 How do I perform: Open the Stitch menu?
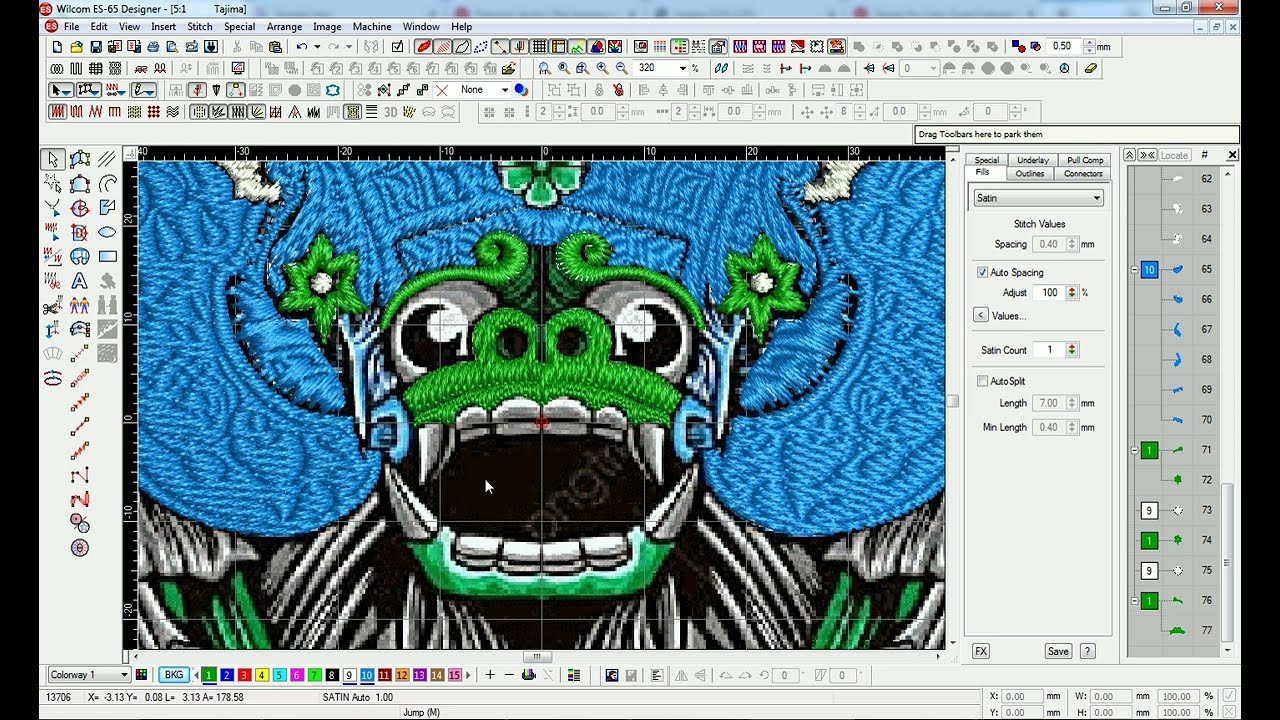pos(200,27)
